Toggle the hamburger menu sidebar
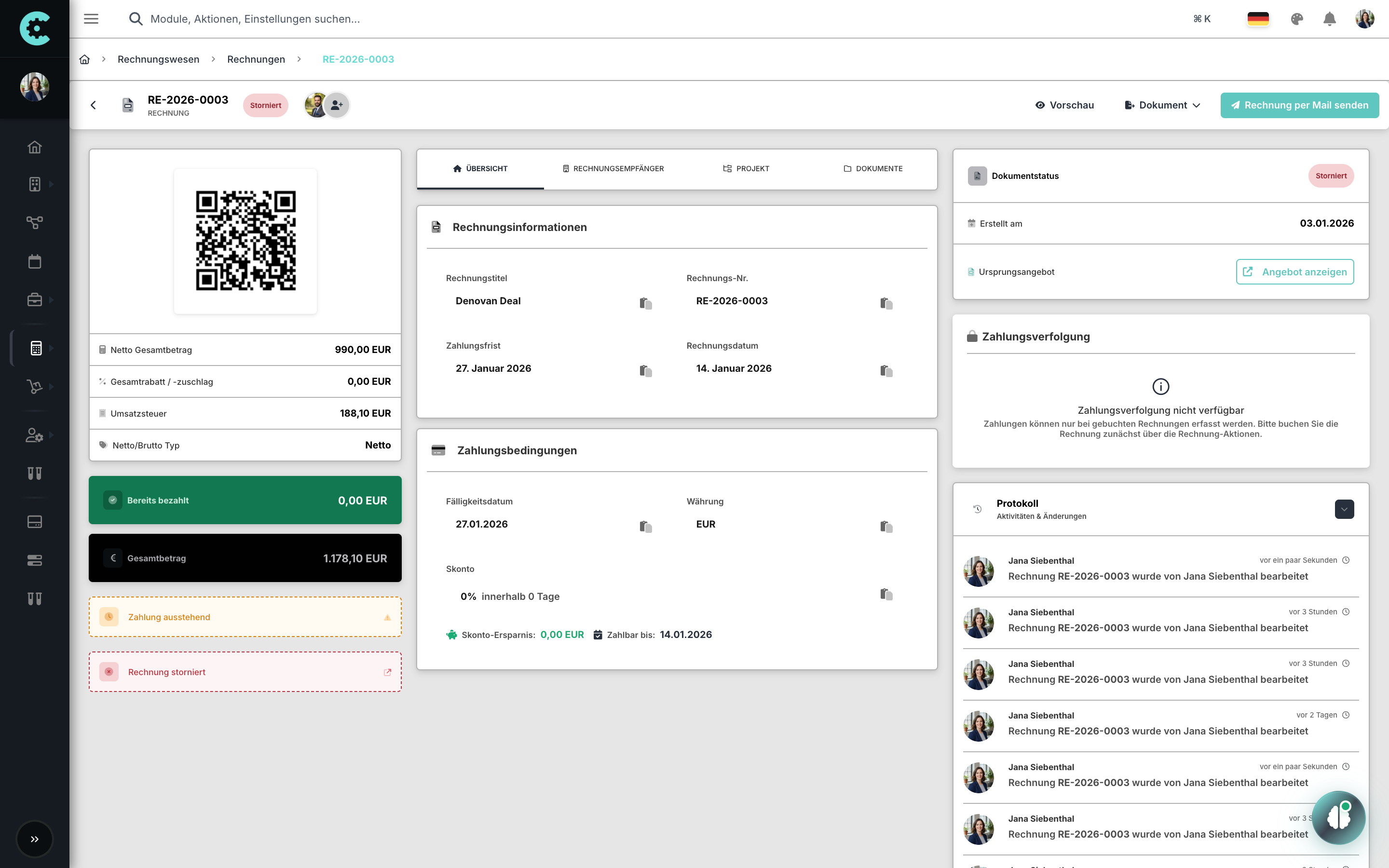This screenshot has width=1389, height=868. coord(91,19)
